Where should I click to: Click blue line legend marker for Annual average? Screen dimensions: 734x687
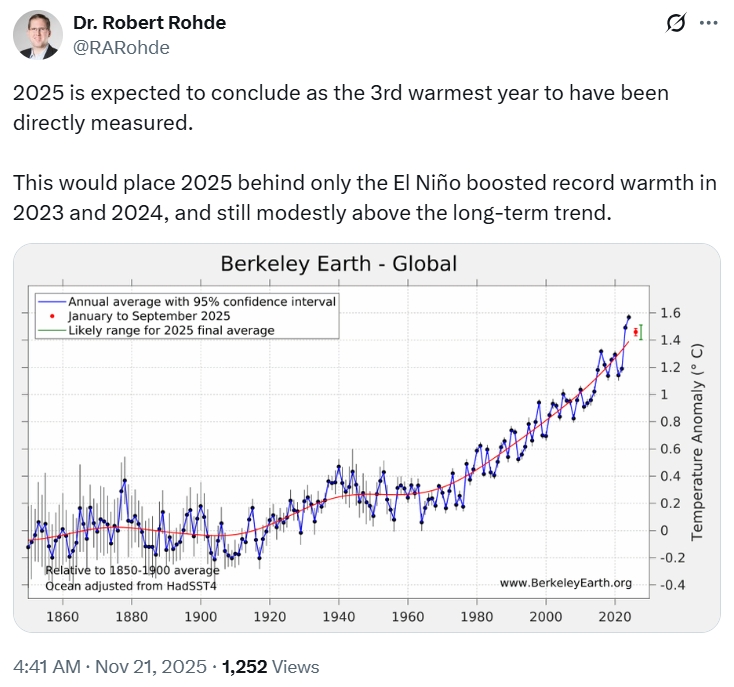[48, 300]
